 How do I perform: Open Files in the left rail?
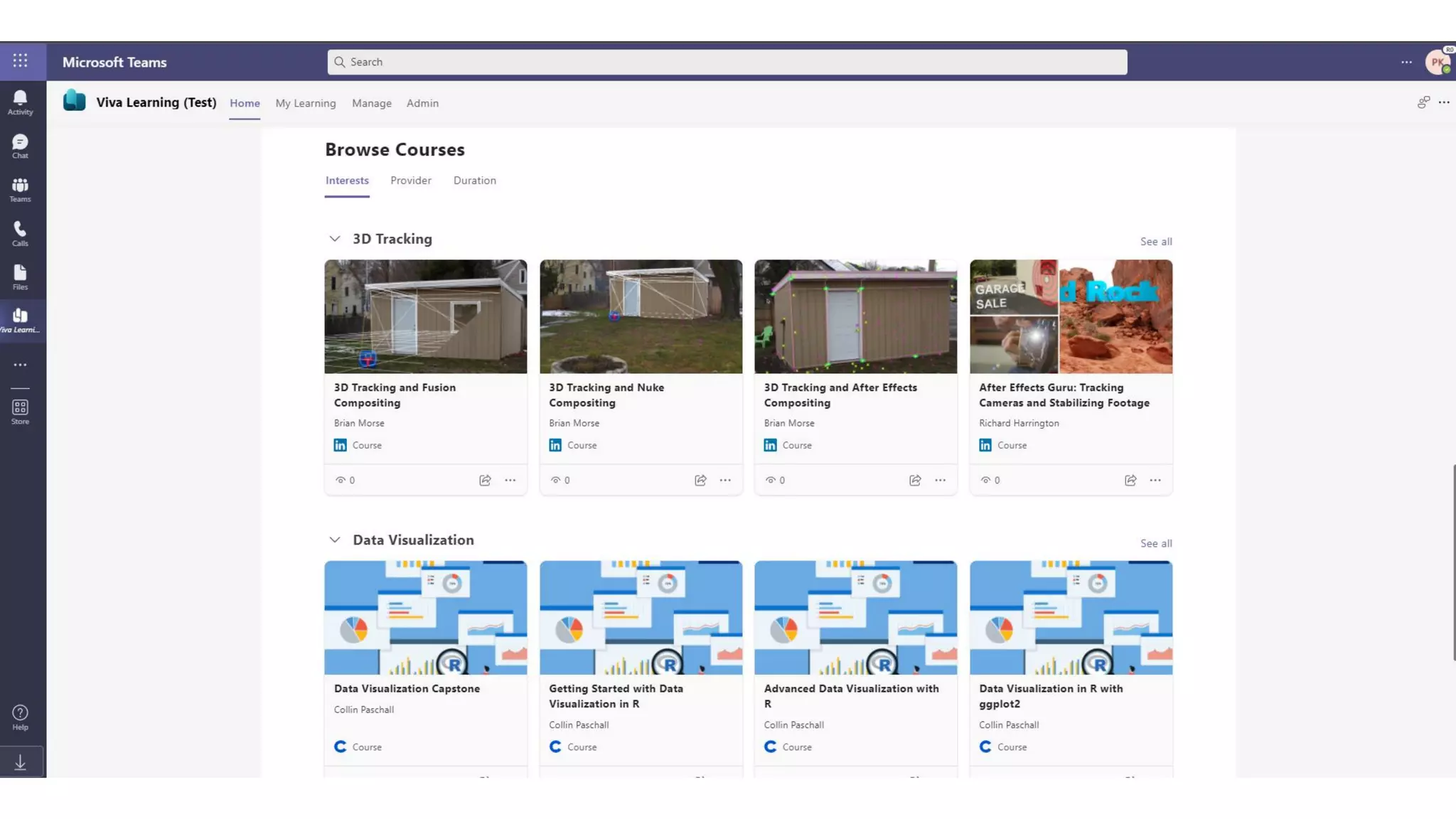pyautogui.click(x=20, y=277)
